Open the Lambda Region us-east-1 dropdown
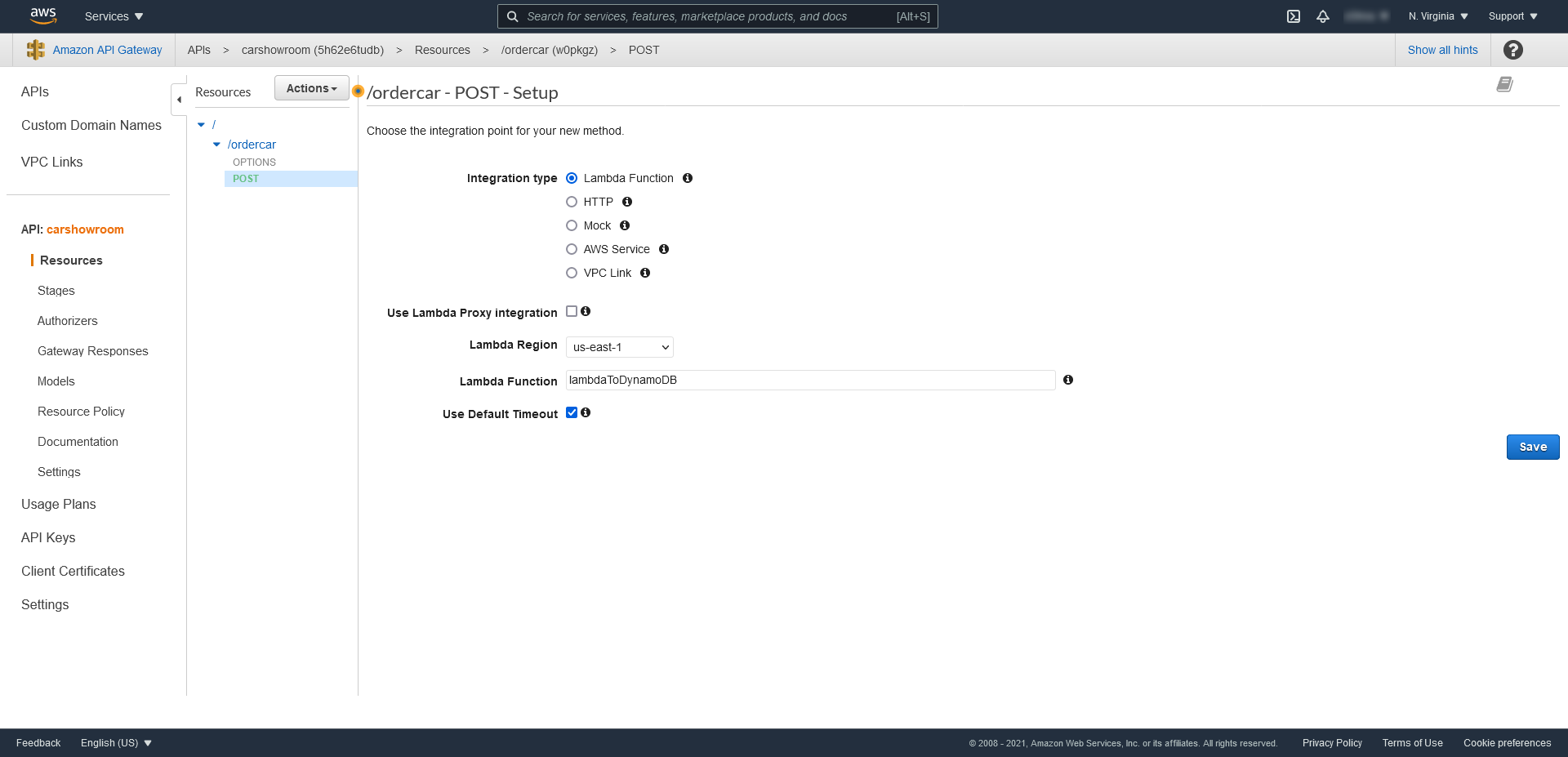This screenshot has width=1568, height=757. pyautogui.click(x=620, y=347)
